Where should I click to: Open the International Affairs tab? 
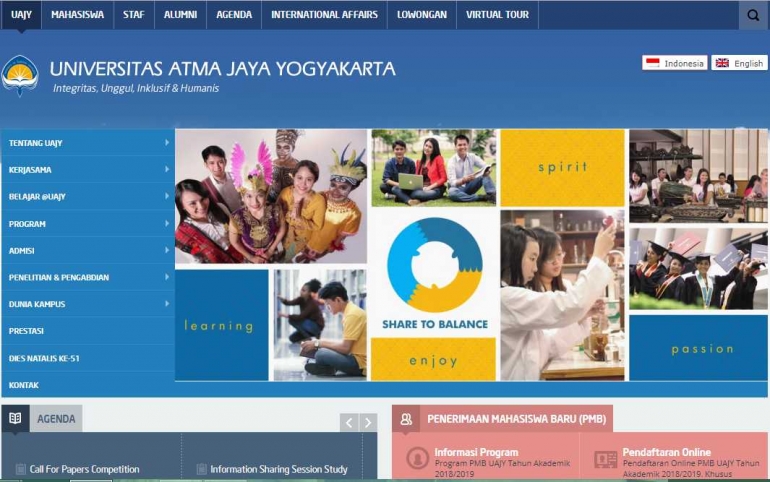(x=324, y=15)
